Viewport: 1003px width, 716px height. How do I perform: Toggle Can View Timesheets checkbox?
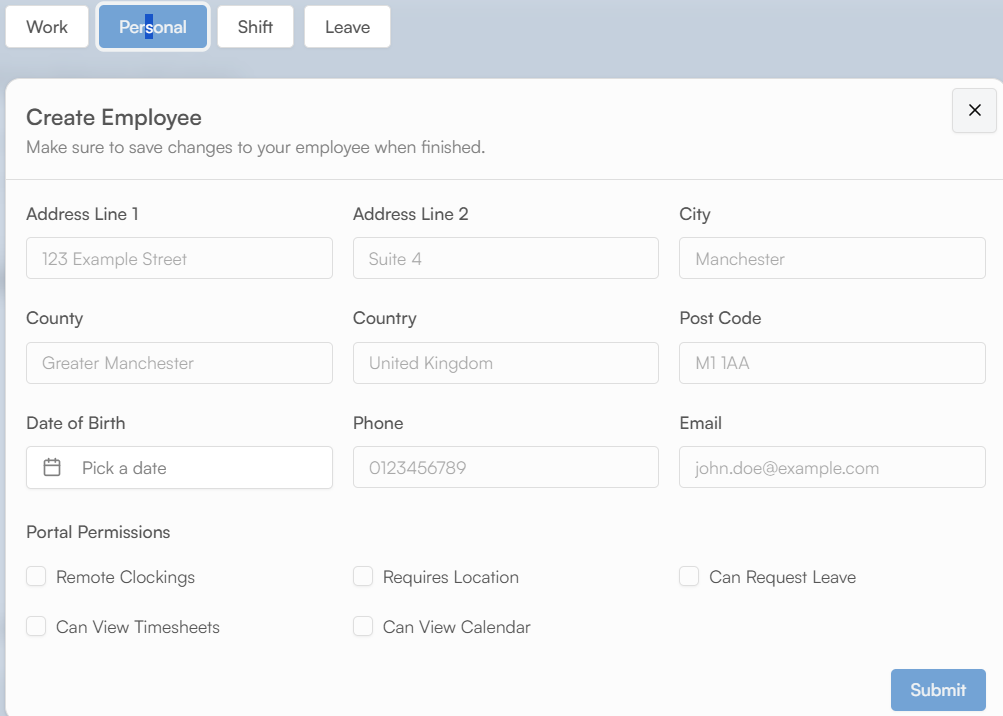(x=36, y=626)
